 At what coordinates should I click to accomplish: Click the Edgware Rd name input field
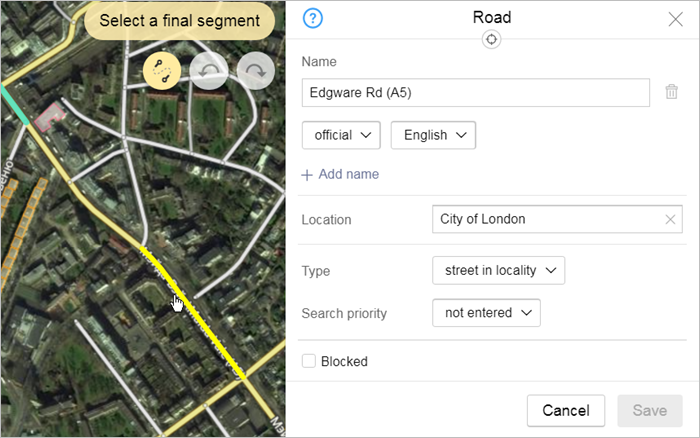point(475,93)
